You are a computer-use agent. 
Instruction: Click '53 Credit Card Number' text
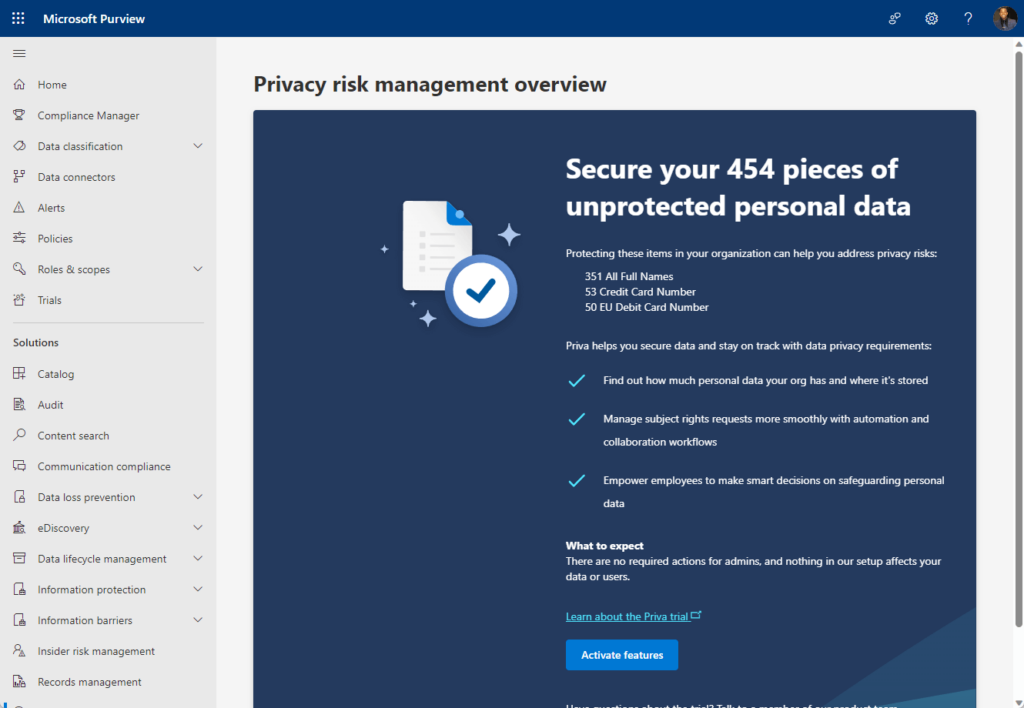coord(640,292)
